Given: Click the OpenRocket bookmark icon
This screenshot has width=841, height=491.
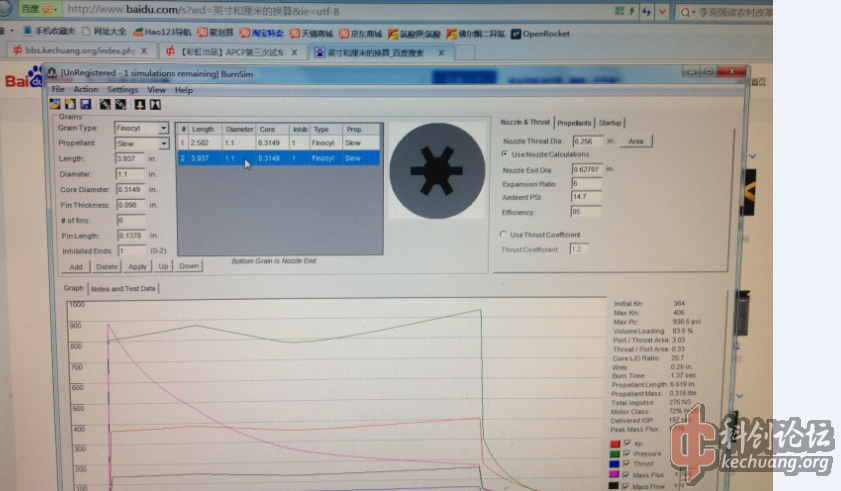Looking at the screenshot, I should tap(515, 34).
